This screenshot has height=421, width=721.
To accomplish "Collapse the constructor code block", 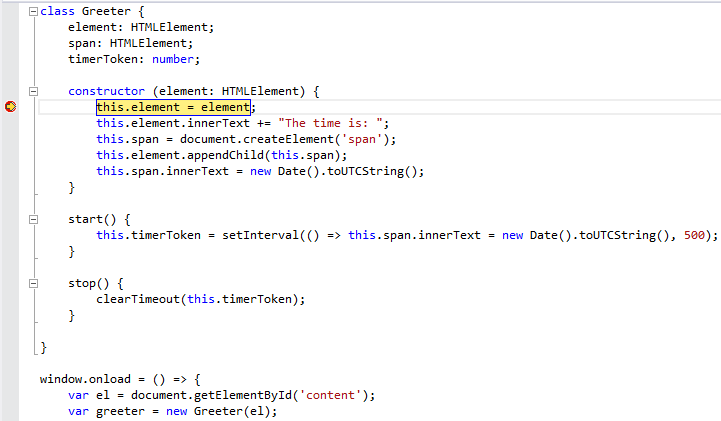I will [x=33, y=91].
